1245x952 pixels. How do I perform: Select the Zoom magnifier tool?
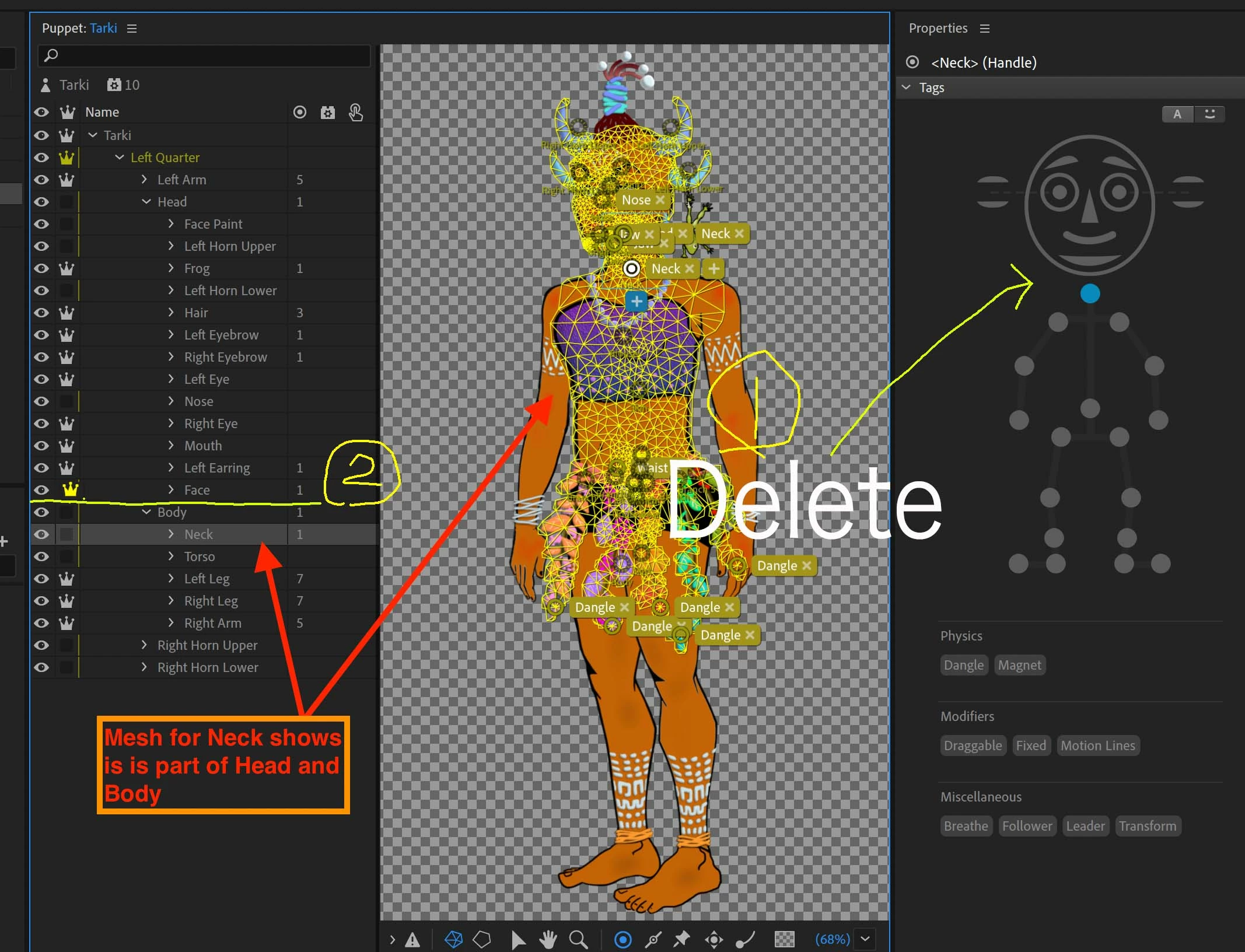coord(578,939)
